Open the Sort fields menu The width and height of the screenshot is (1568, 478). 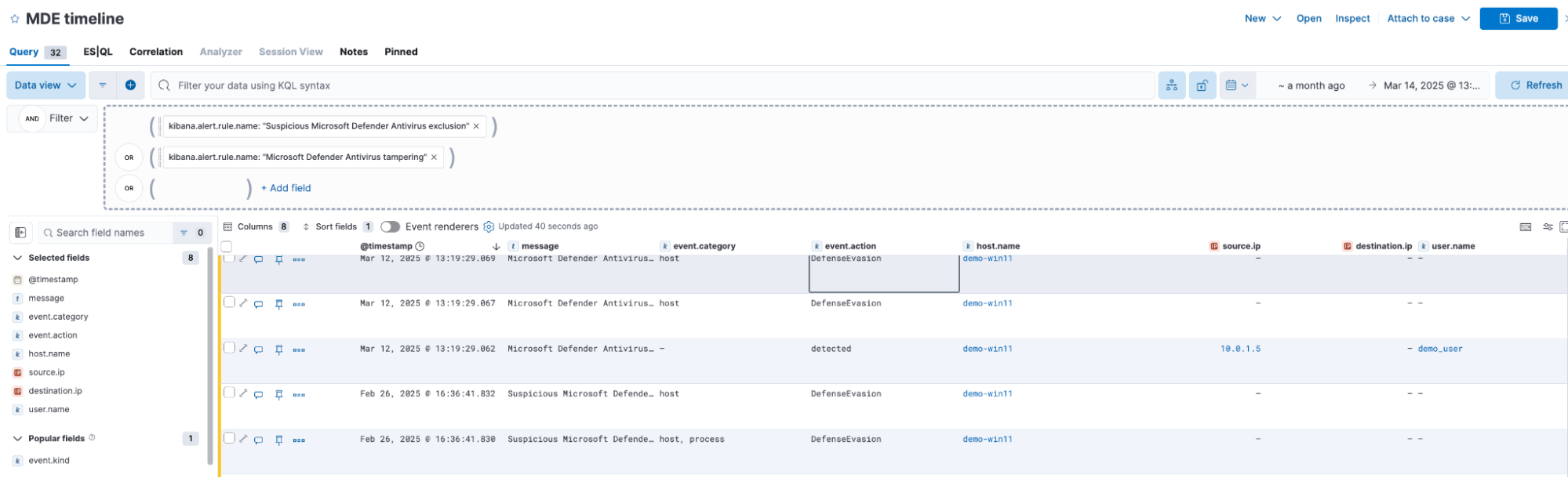click(337, 226)
